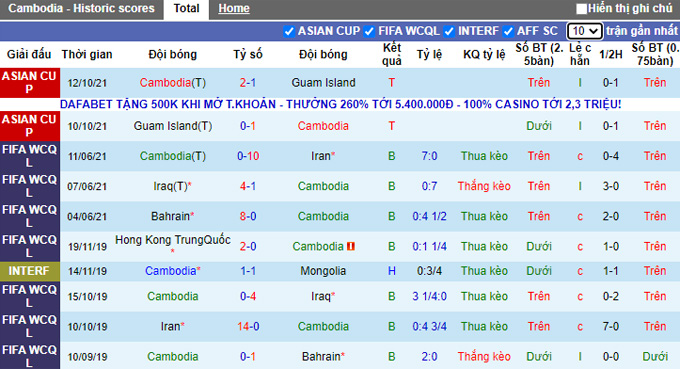Click Thắng kèo in the Iraq(T) row
Viewport: 680px width, 369px height.
484,186
